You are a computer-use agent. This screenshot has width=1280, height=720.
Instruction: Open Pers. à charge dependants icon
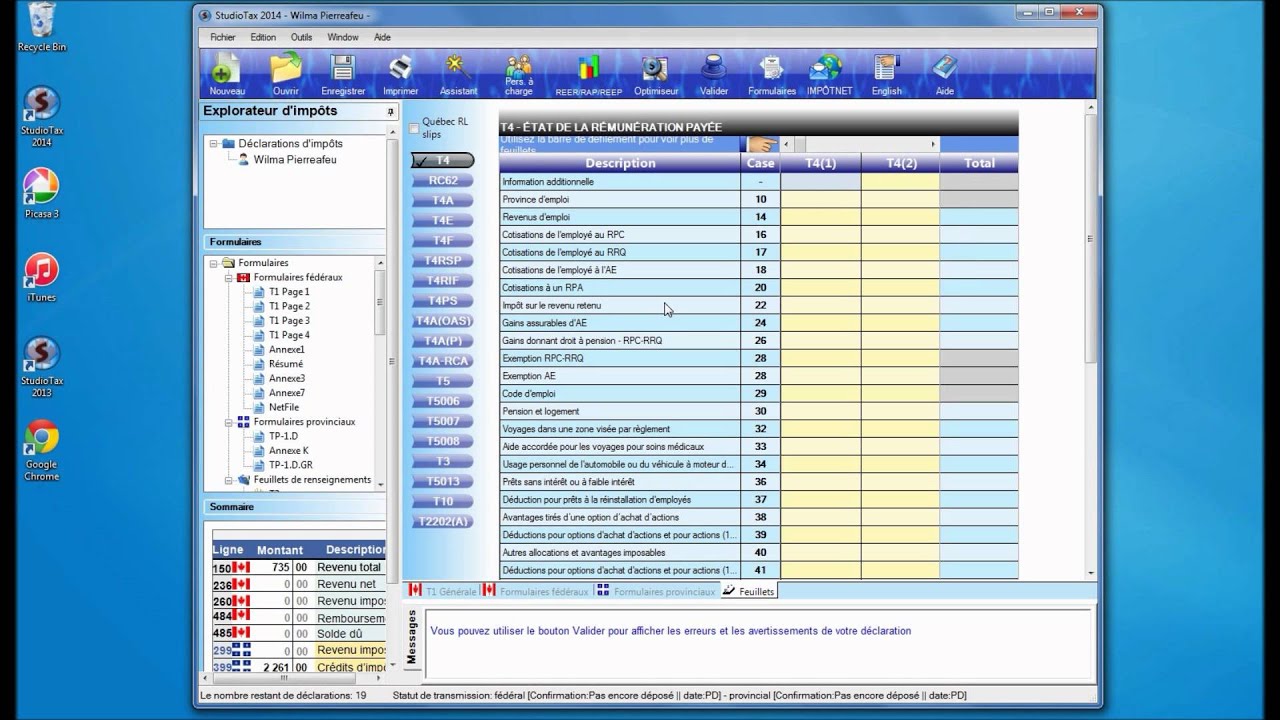(519, 74)
